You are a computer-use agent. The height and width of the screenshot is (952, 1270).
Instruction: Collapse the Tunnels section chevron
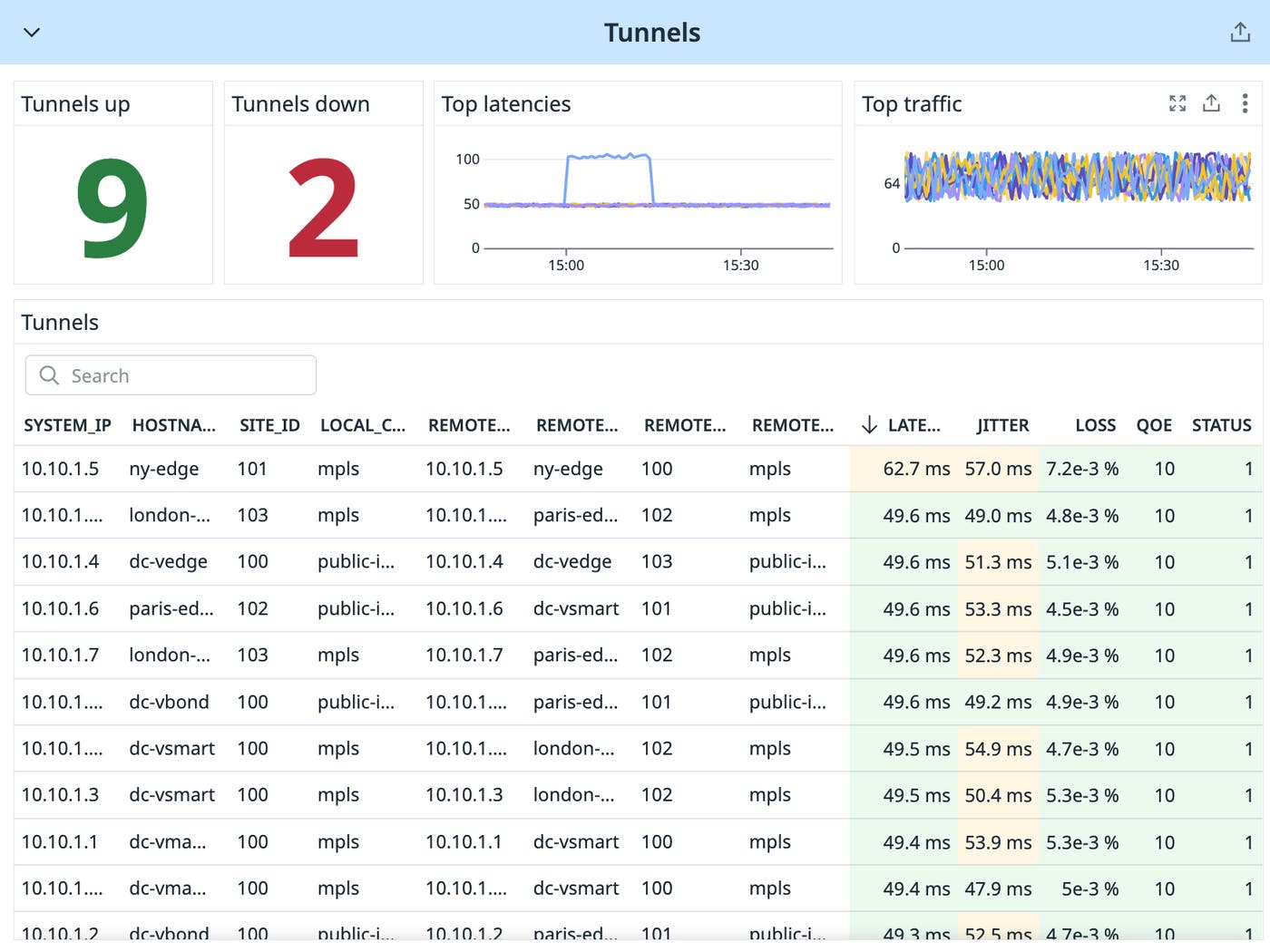pos(32,33)
